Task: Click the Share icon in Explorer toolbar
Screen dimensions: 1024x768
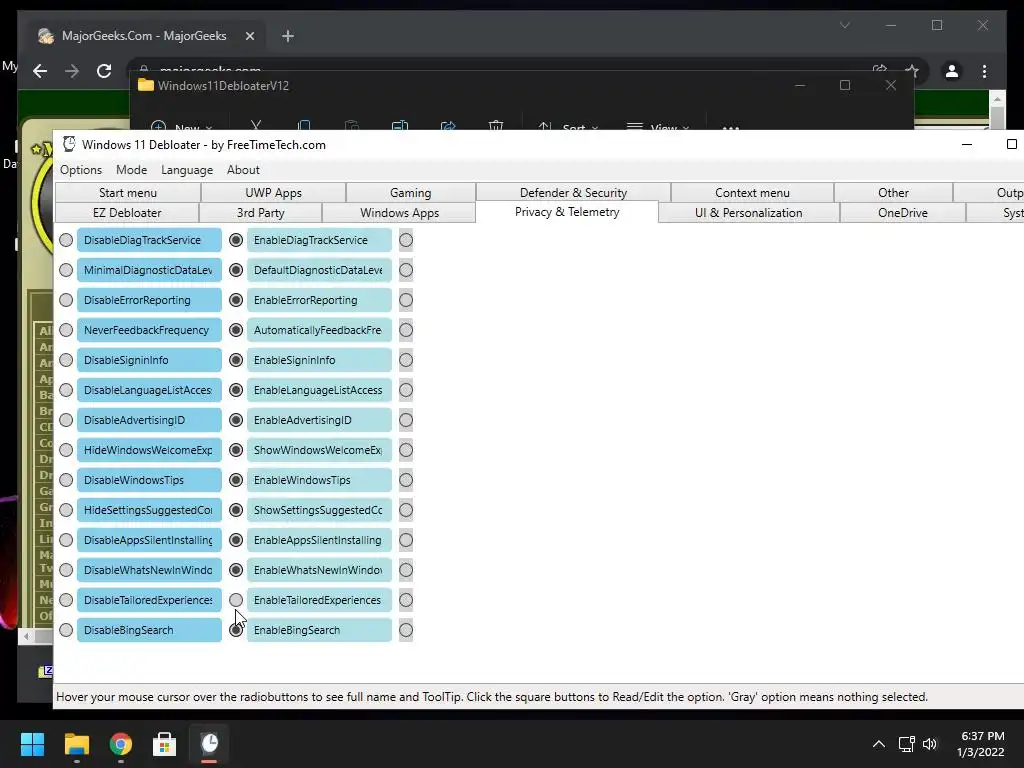Action: (x=448, y=126)
